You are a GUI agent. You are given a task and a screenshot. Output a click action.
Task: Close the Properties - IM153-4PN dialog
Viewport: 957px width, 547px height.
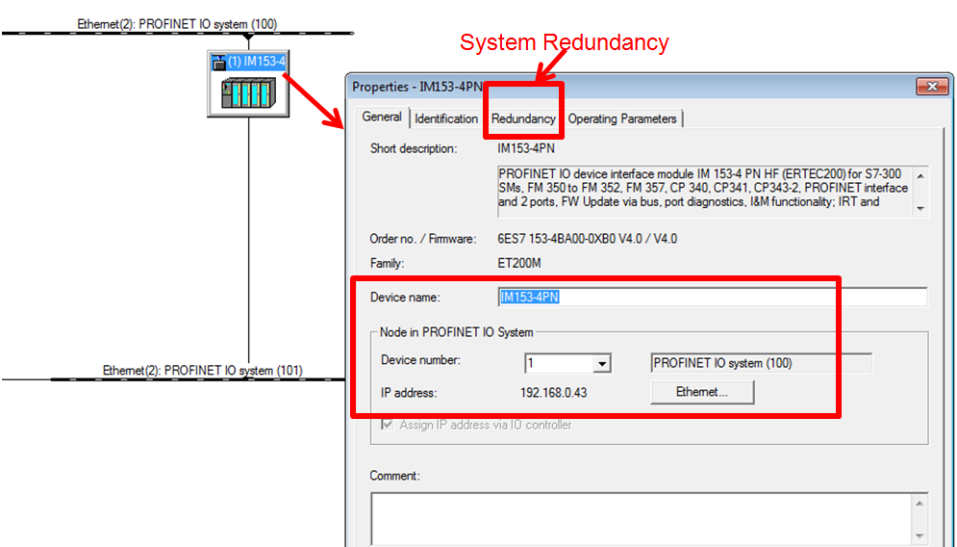tap(931, 87)
